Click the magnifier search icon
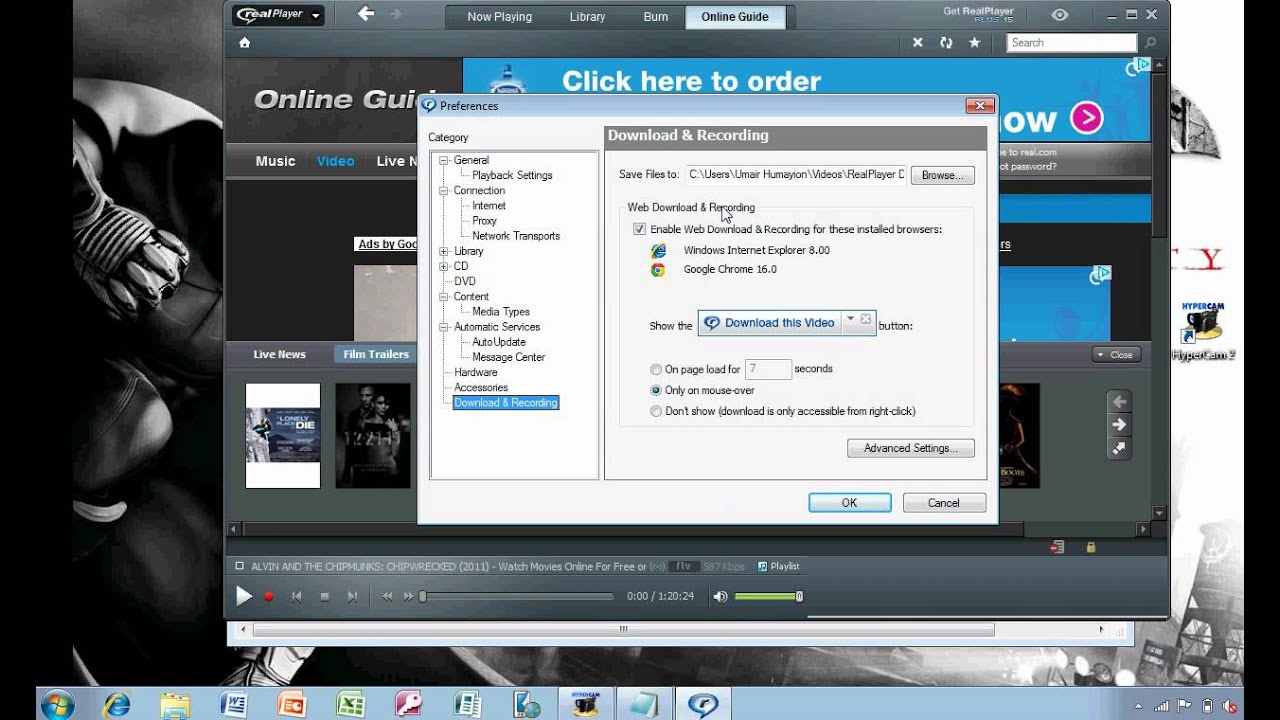The height and width of the screenshot is (720, 1280). 1150,43
